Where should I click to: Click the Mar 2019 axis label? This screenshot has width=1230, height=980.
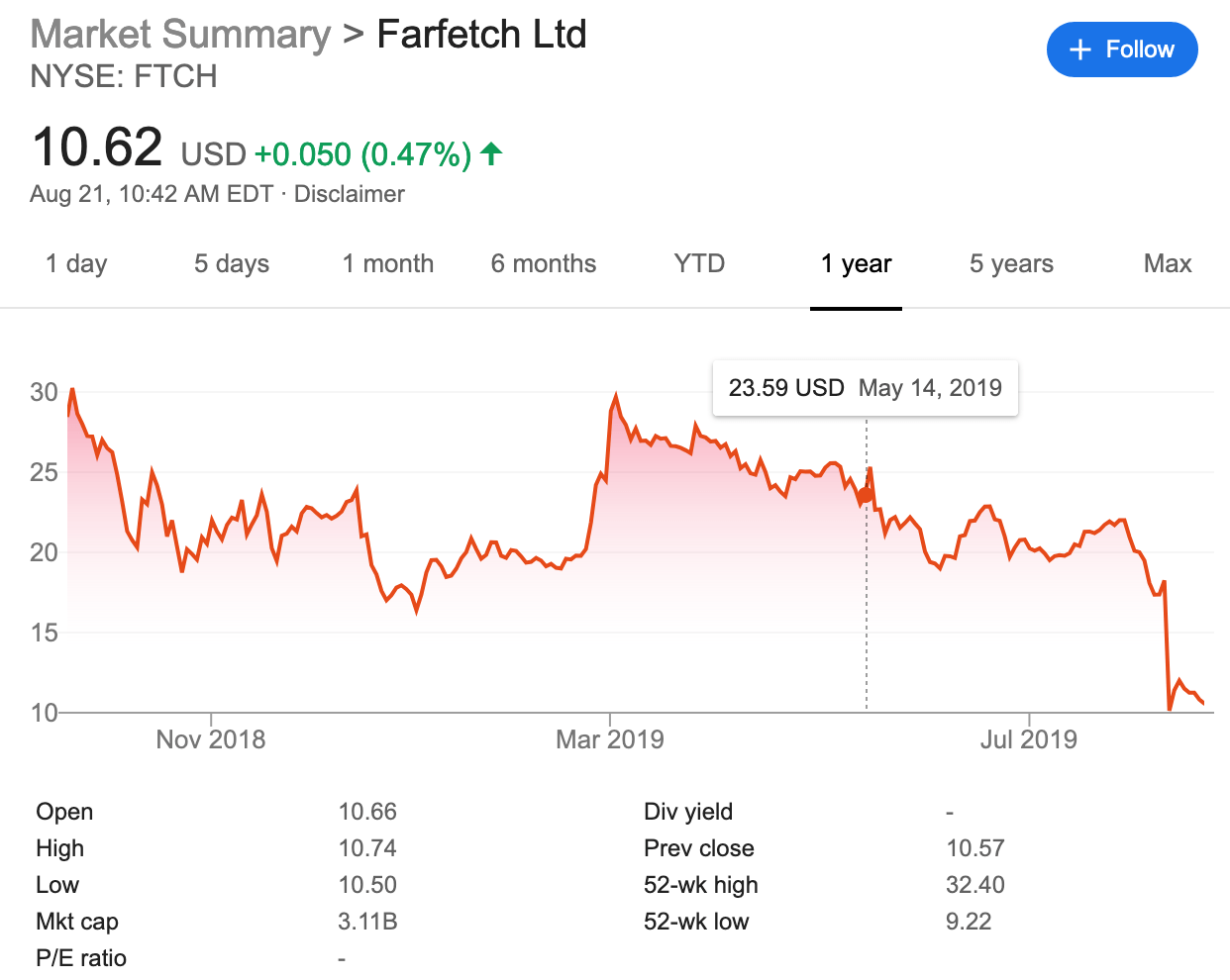(610, 739)
